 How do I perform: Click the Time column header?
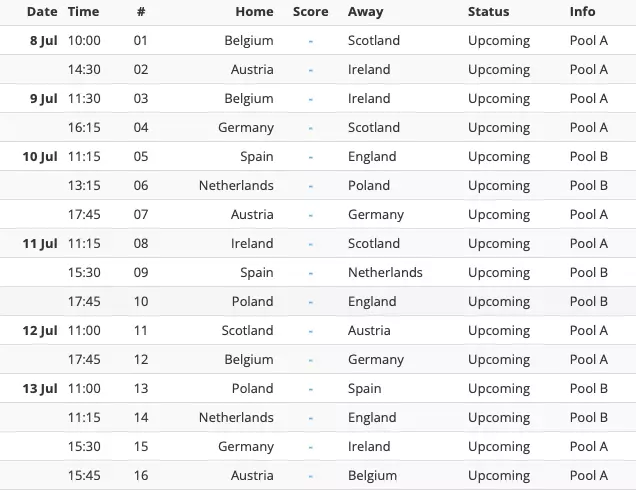point(83,12)
